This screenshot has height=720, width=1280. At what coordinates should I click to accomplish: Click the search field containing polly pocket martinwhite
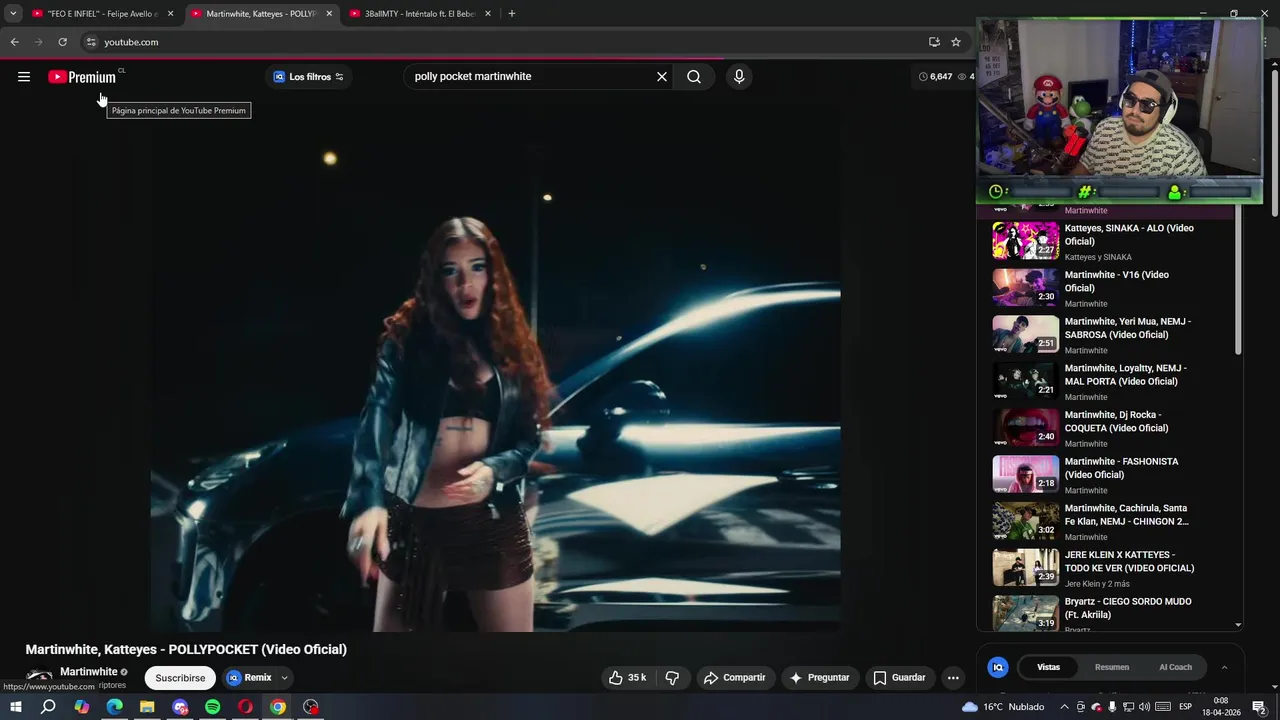click(x=530, y=77)
